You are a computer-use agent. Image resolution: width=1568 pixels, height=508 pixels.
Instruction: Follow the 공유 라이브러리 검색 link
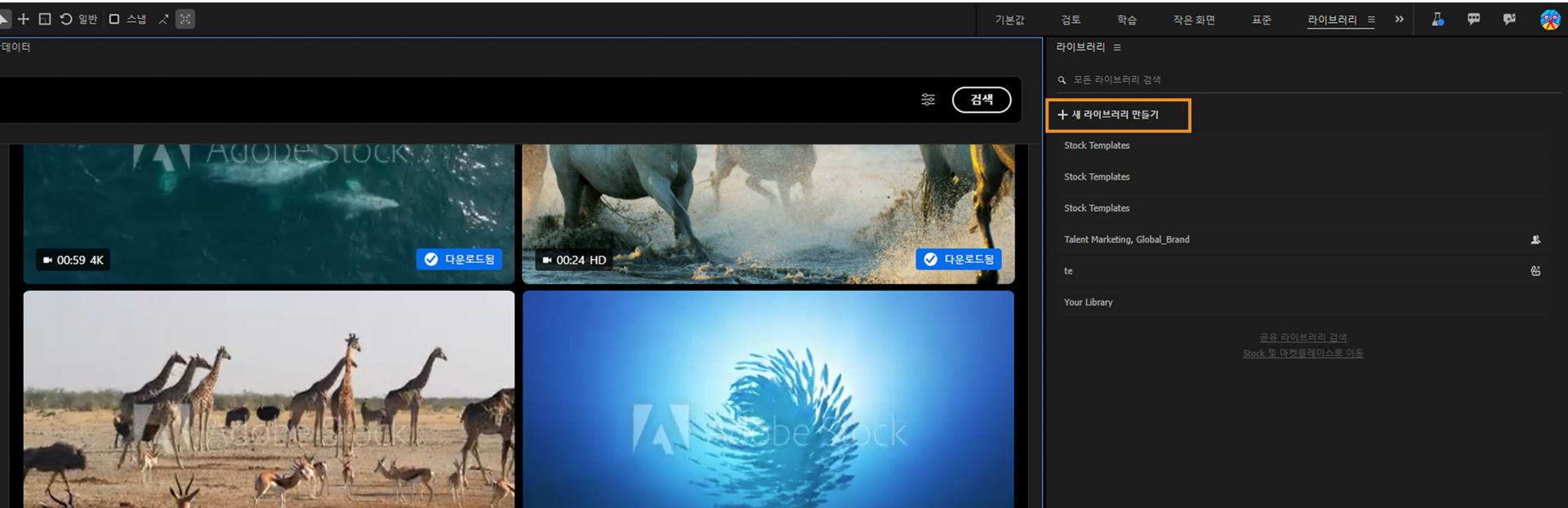(1303, 337)
